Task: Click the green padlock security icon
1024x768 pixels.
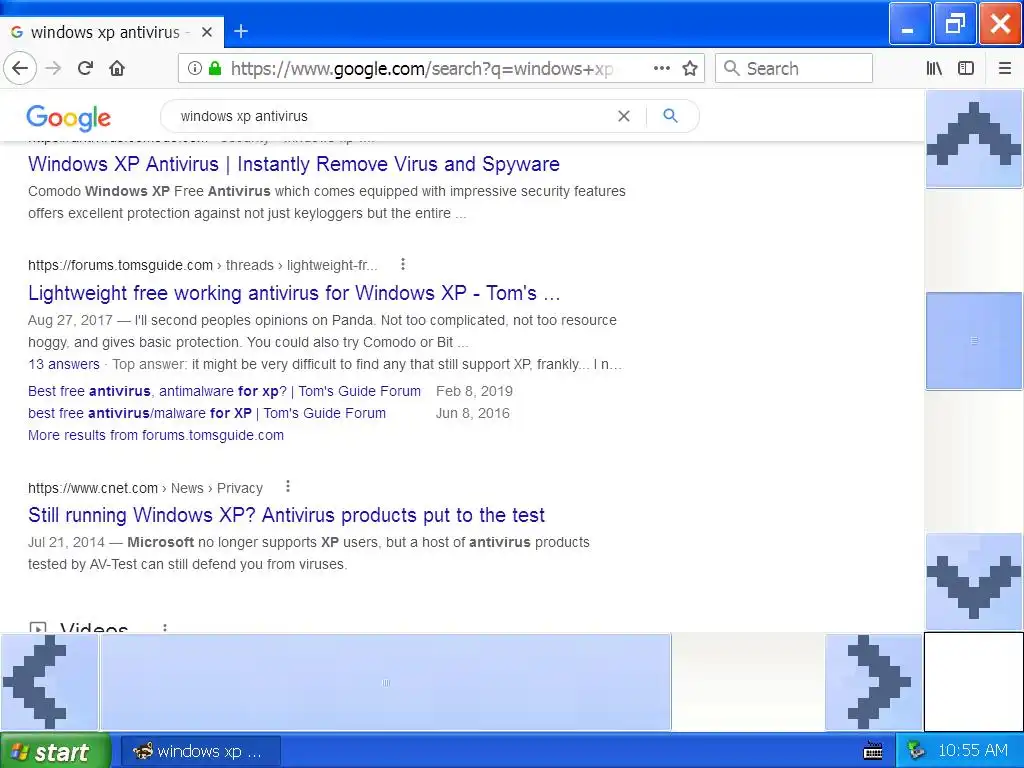Action: [215, 68]
